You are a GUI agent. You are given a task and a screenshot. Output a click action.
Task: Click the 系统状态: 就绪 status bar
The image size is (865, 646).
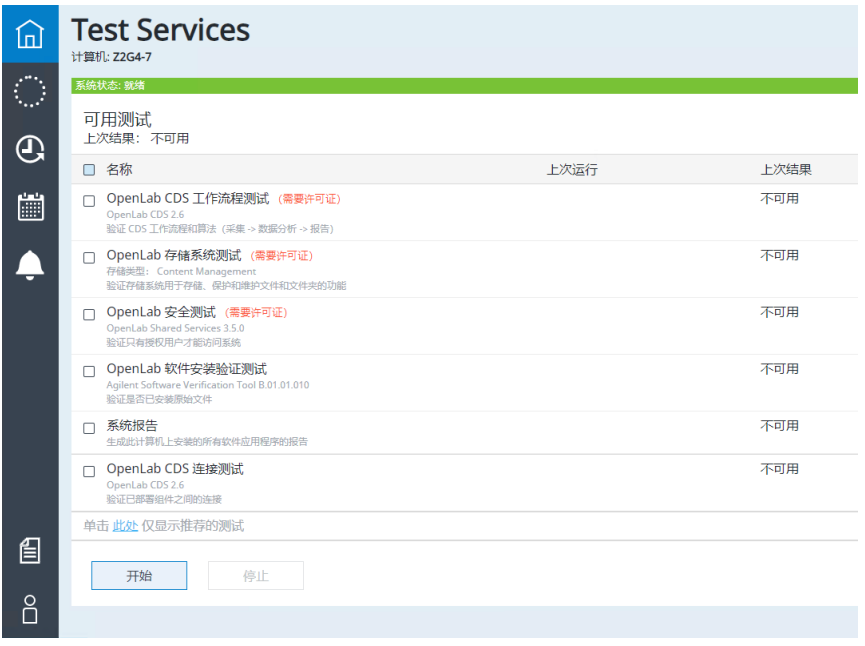pyautogui.click(x=464, y=86)
